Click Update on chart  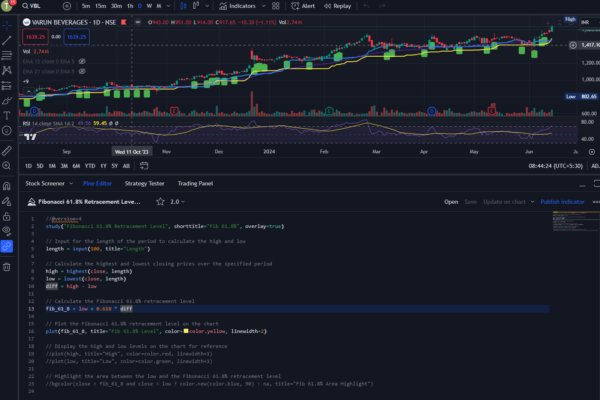coord(504,202)
